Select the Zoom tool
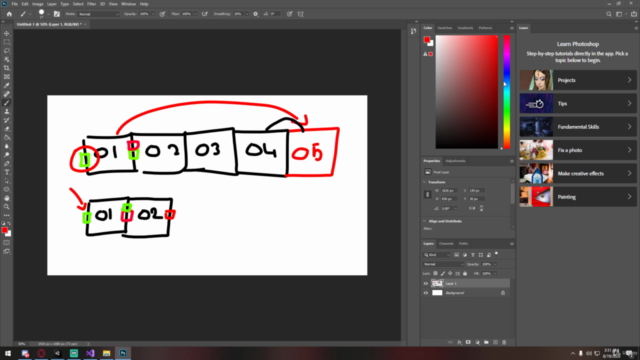The width and height of the screenshot is (640, 360). tap(7, 207)
